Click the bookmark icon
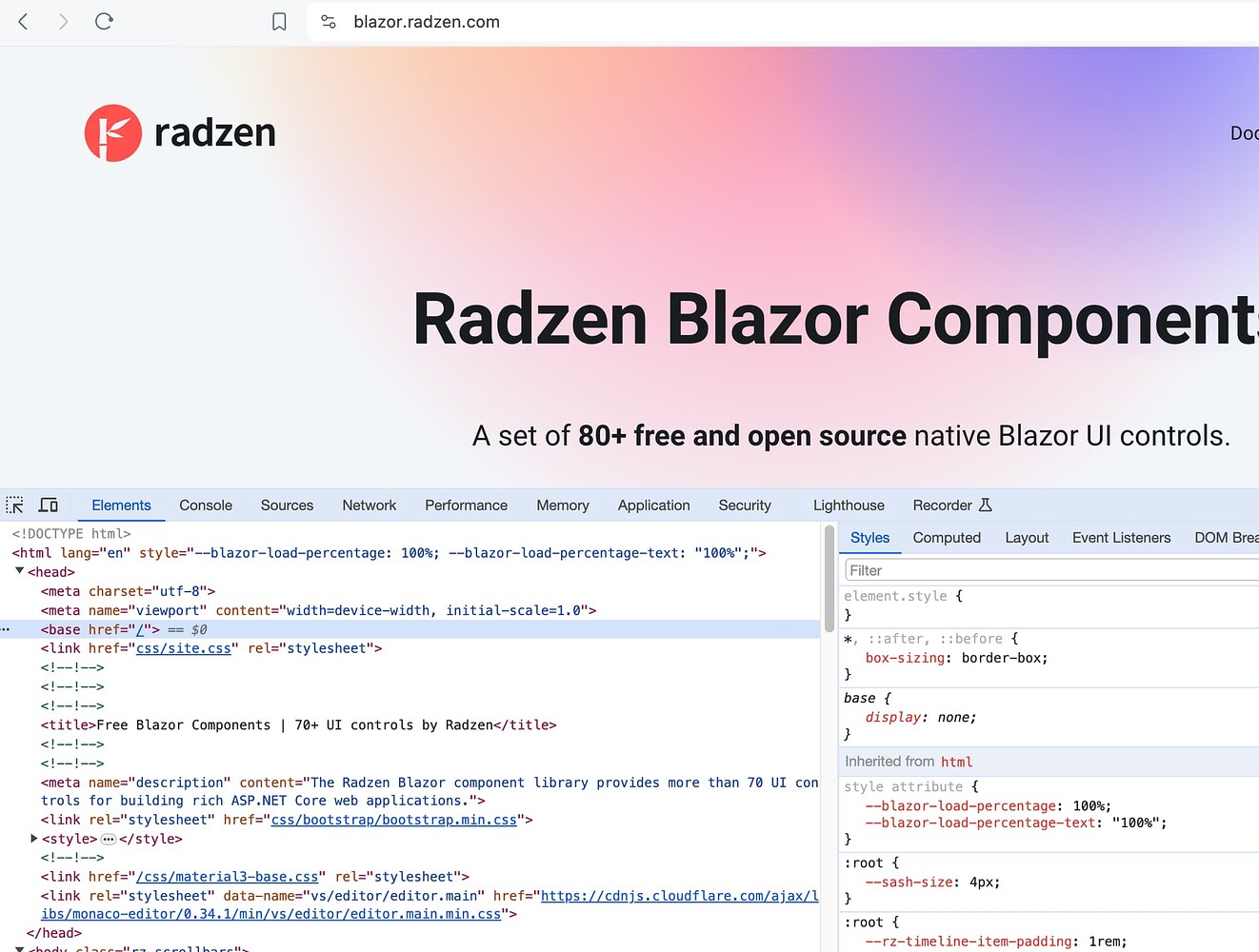 pyautogui.click(x=279, y=21)
